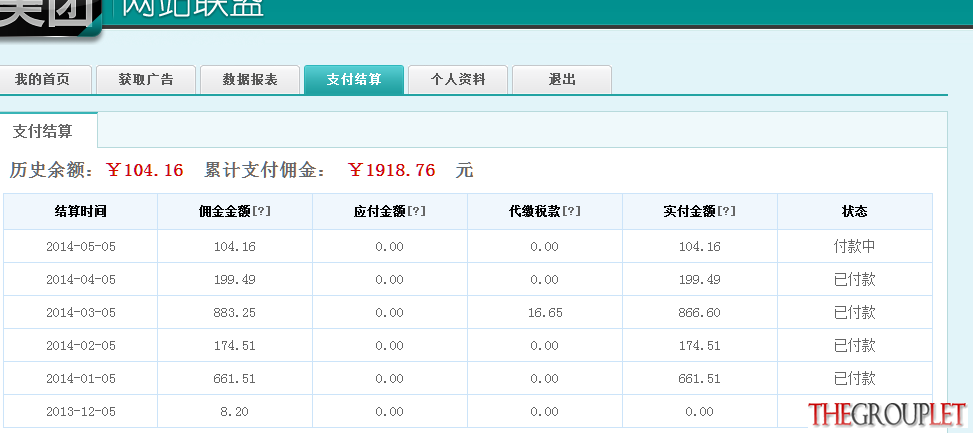Select the date cell 2014-05-05
The image size is (973, 433).
pos(81,246)
